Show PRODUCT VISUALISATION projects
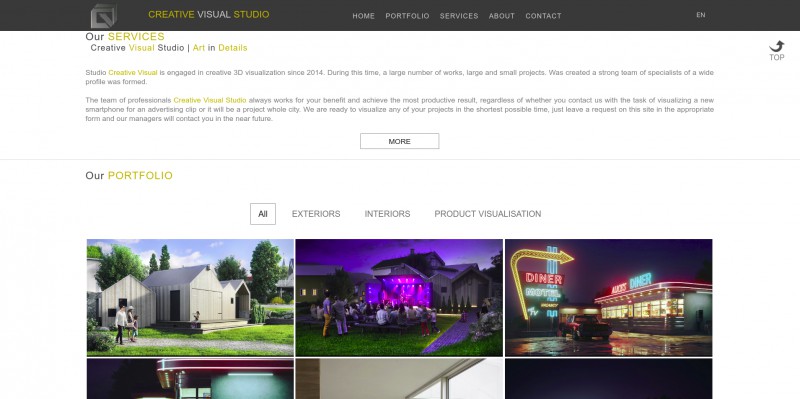 point(488,214)
